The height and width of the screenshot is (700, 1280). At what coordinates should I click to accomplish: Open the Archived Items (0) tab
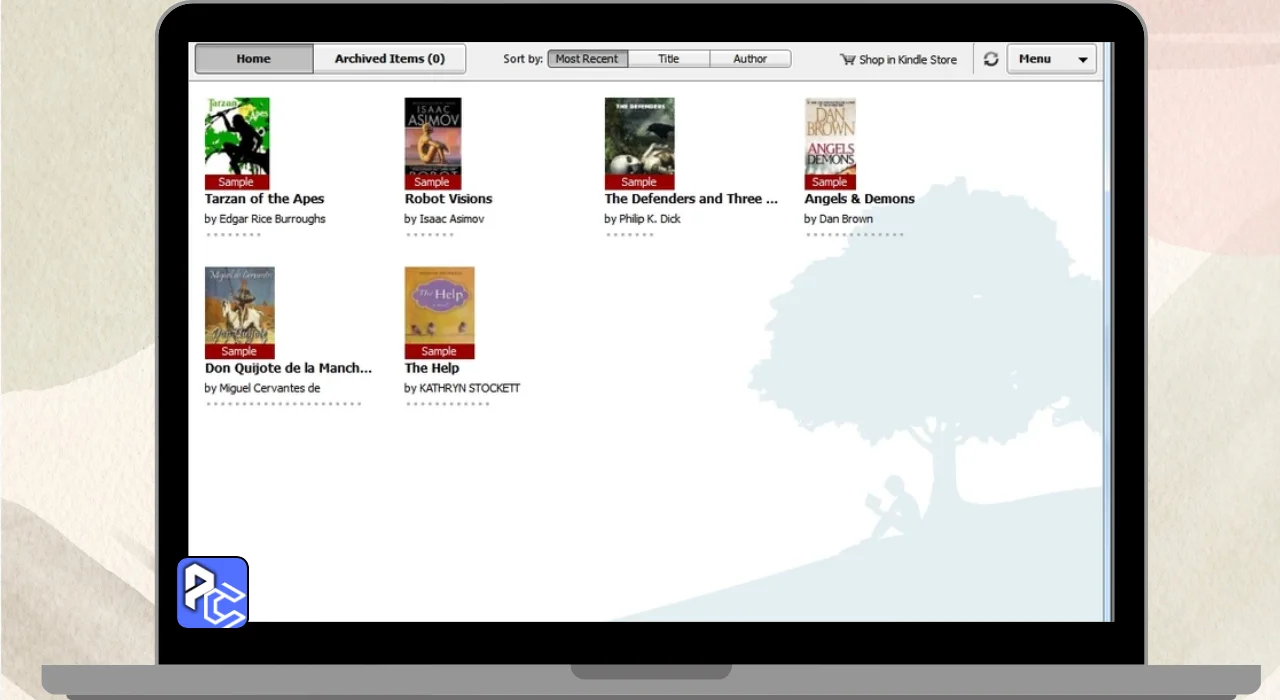(x=390, y=59)
